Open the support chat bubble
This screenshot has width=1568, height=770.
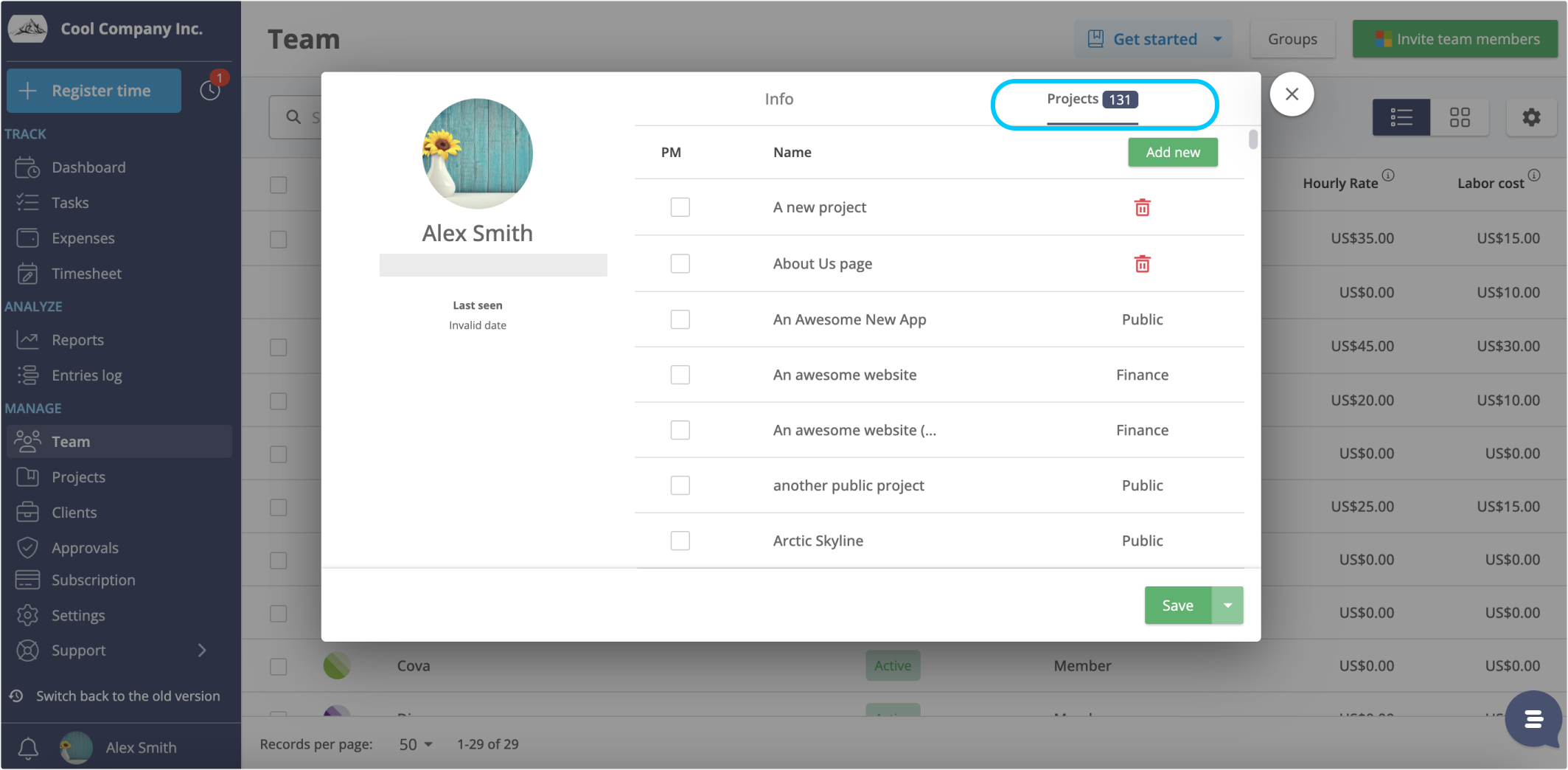pyautogui.click(x=1533, y=719)
